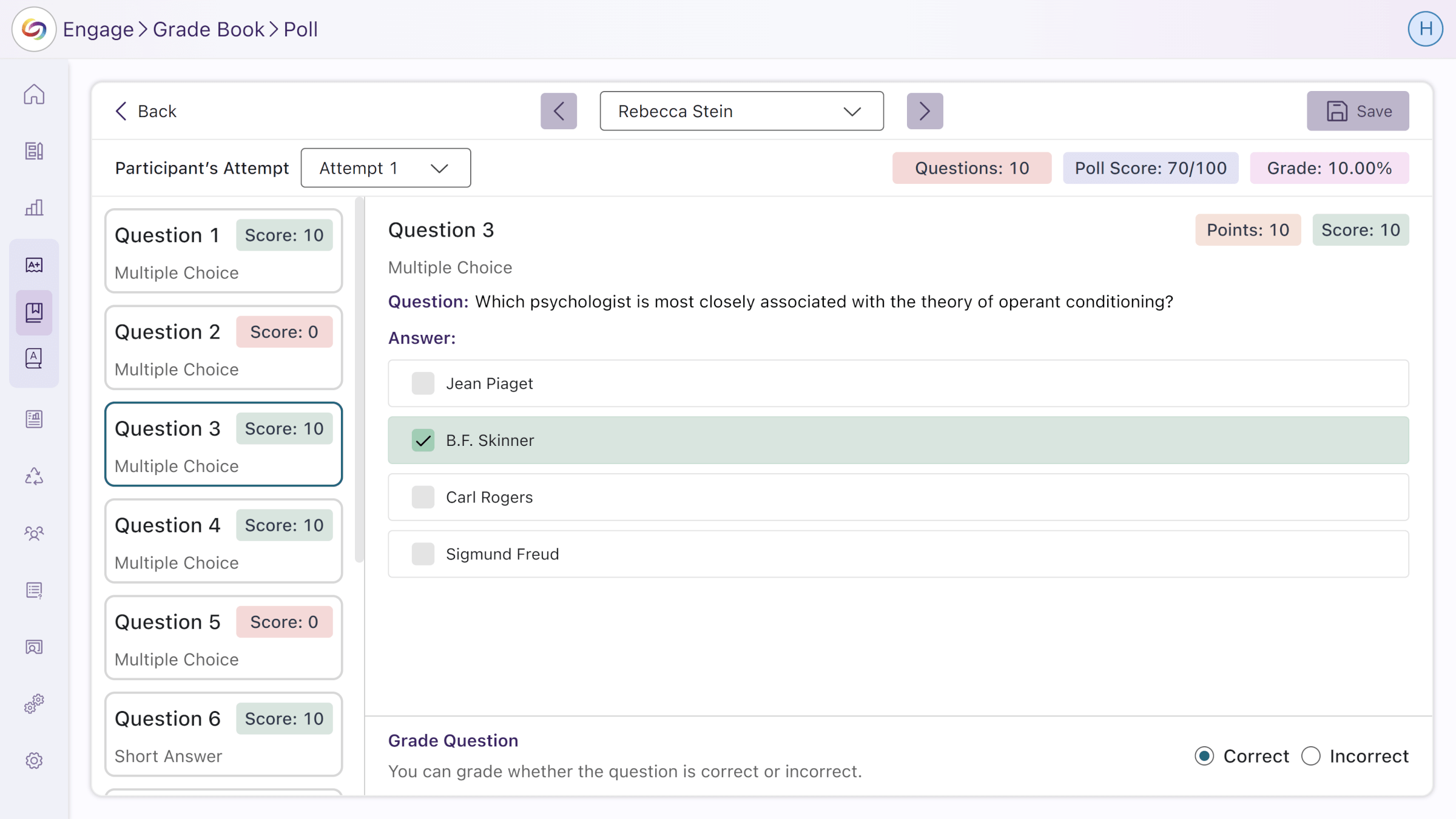Click the Save button
The width and height of the screenshot is (1456, 819).
coord(1358,111)
